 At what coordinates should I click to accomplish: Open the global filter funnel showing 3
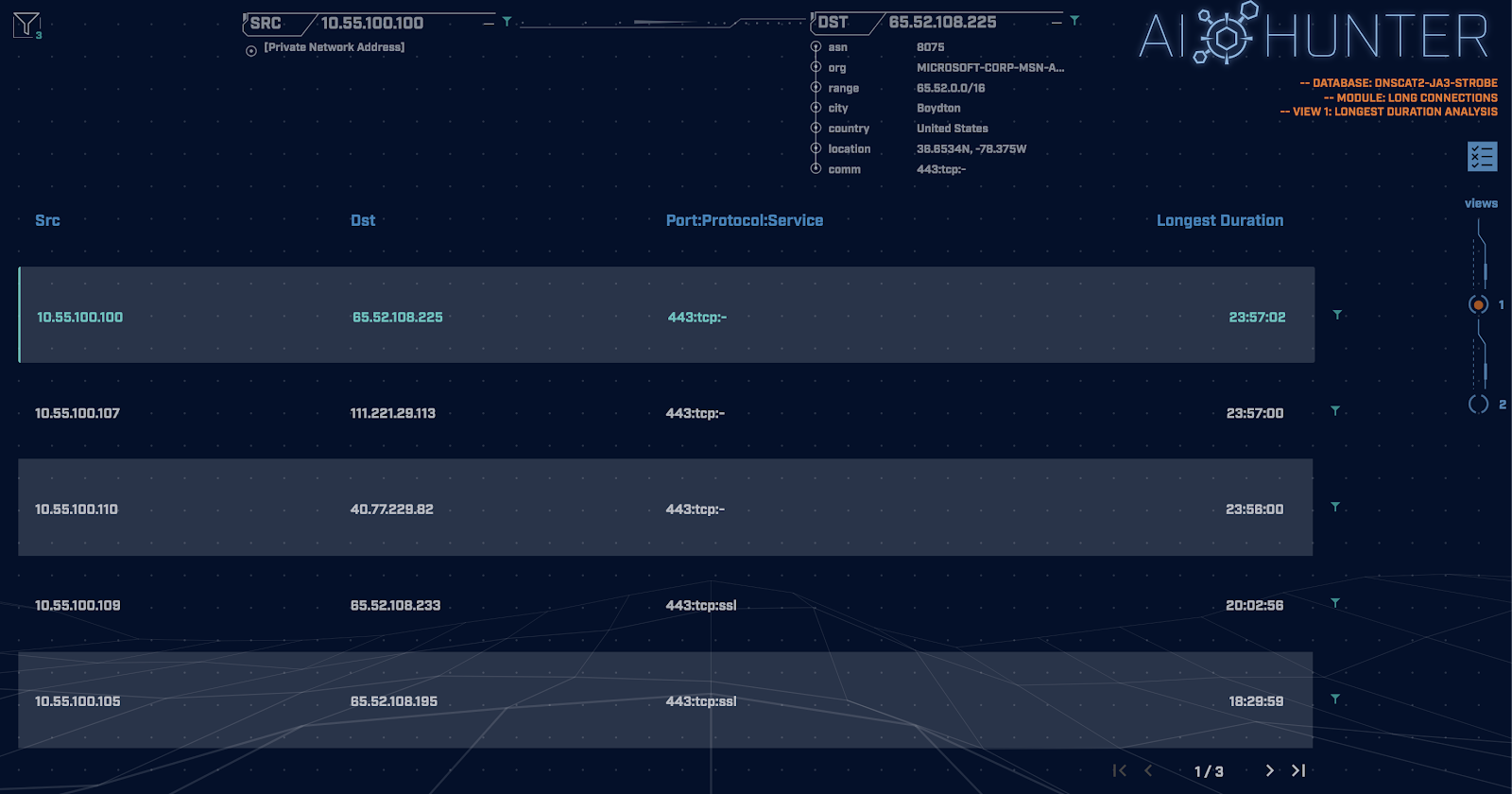[26, 25]
